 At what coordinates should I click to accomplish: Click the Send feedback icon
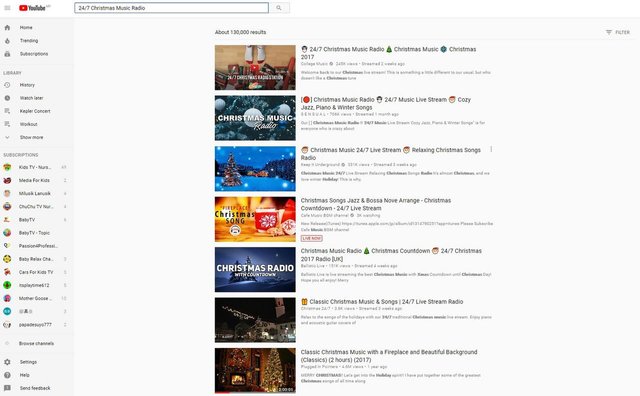(x=7, y=388)
